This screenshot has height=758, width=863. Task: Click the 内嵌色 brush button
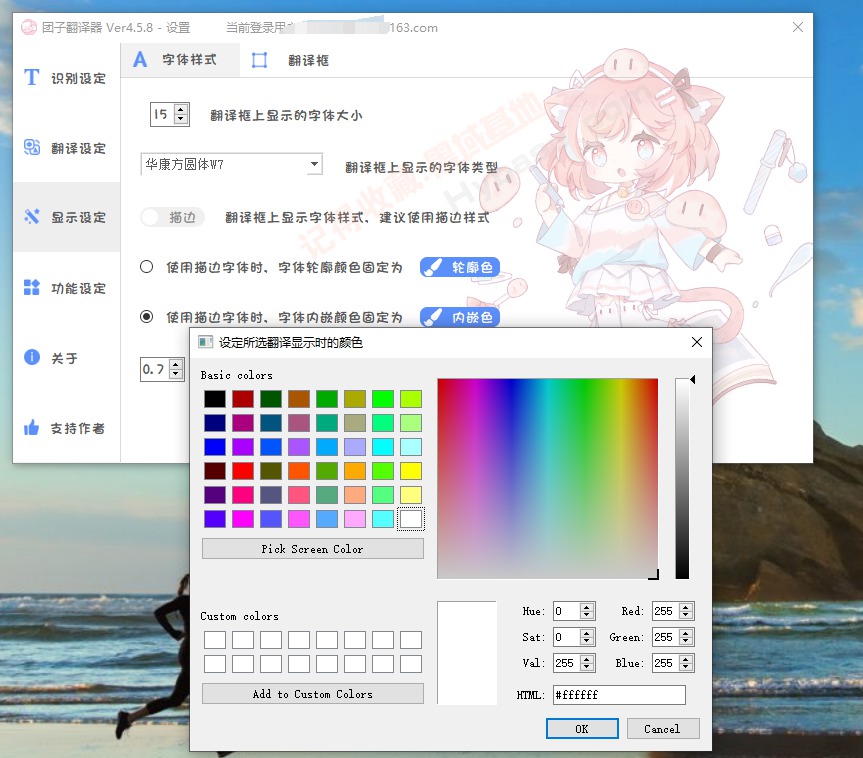pyautogui.click(x=460, y=317)
